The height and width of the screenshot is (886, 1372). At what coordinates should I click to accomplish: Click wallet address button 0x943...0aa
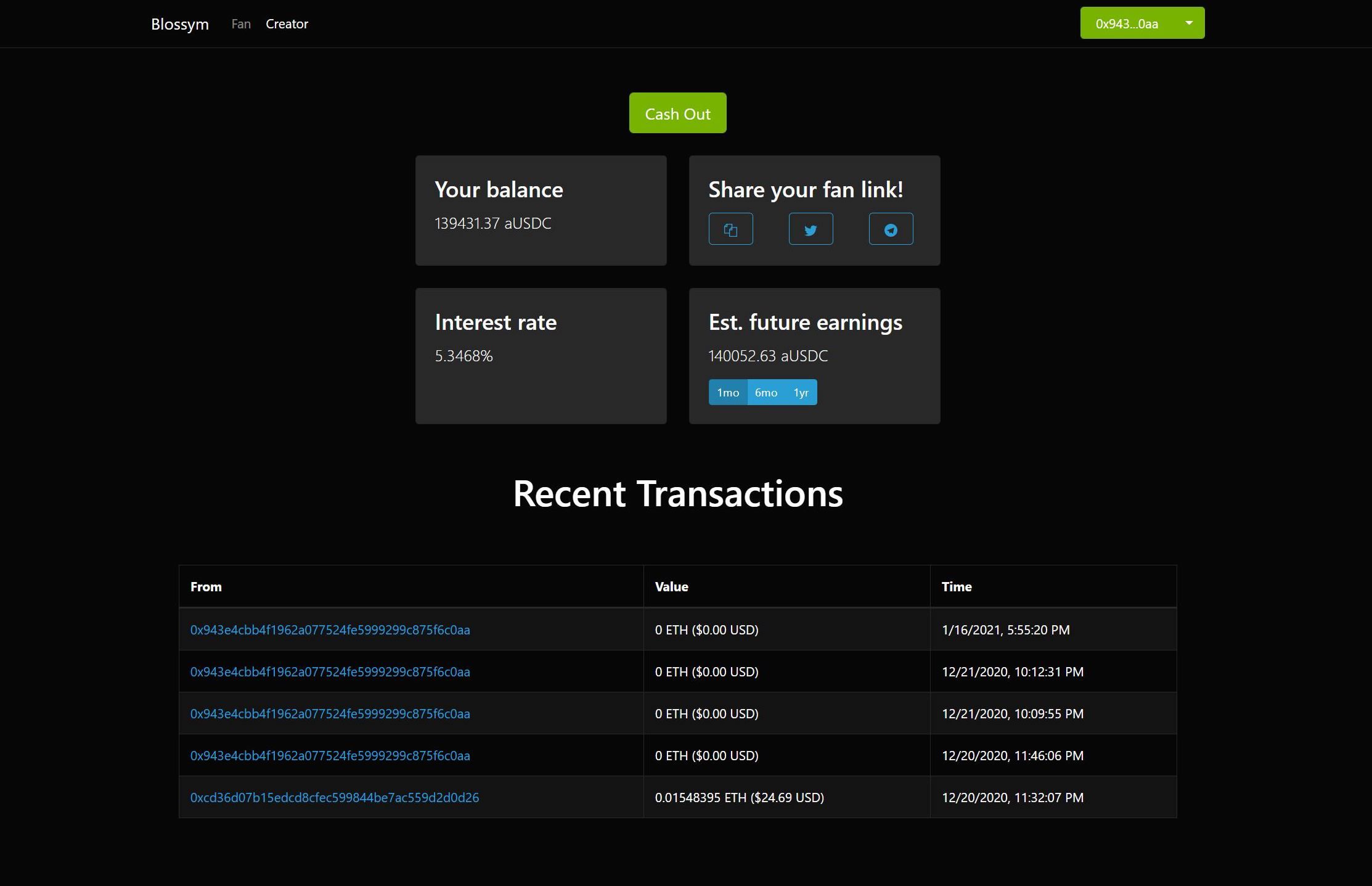tap(1127, 23)
